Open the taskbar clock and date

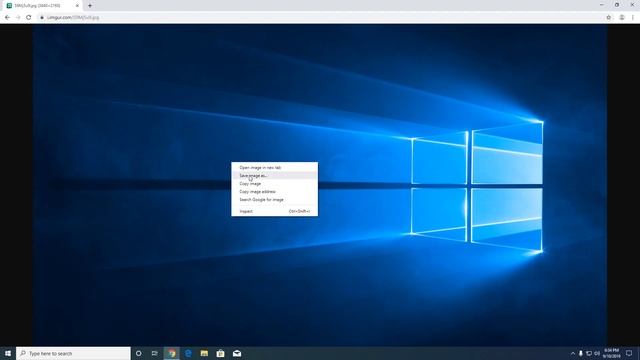coord(611,353)
